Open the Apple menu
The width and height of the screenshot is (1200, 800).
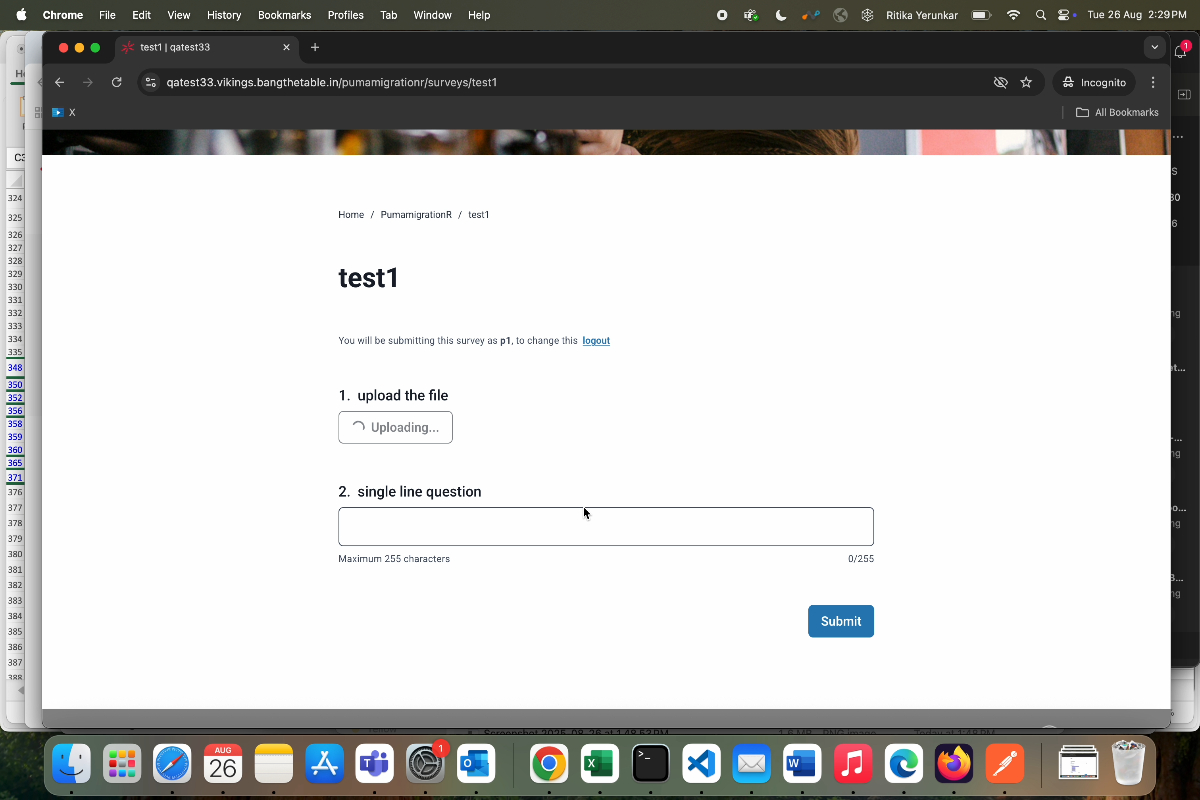(21, 15)
